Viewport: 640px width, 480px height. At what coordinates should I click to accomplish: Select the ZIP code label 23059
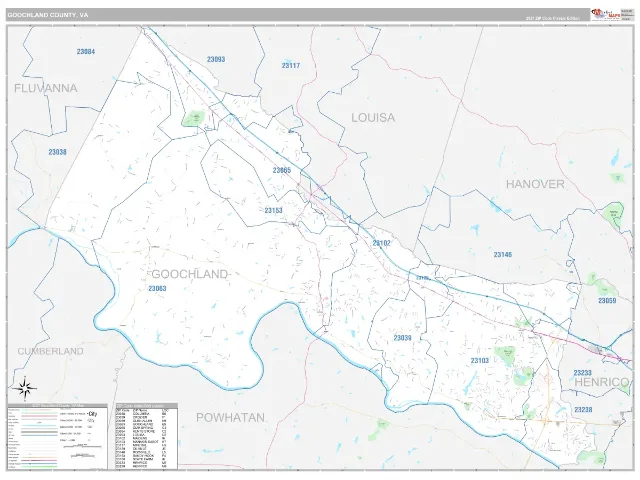click(607, 301)
